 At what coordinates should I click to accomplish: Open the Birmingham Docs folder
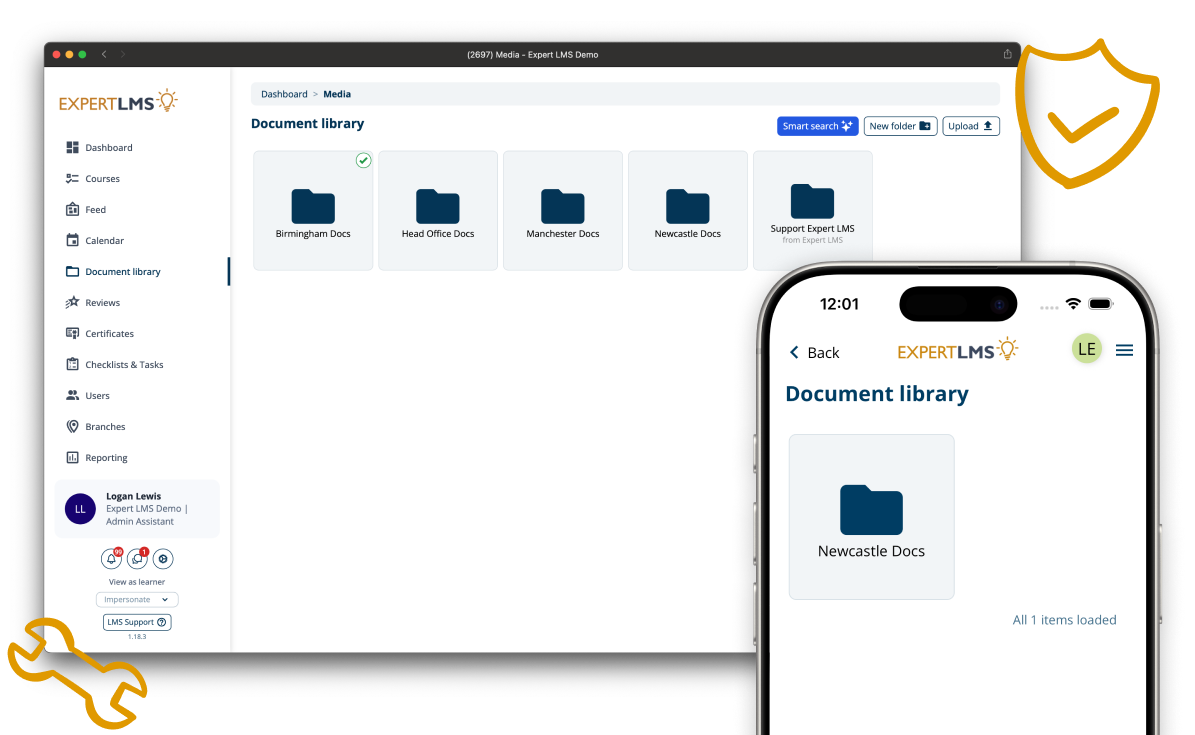pos(313,211)
